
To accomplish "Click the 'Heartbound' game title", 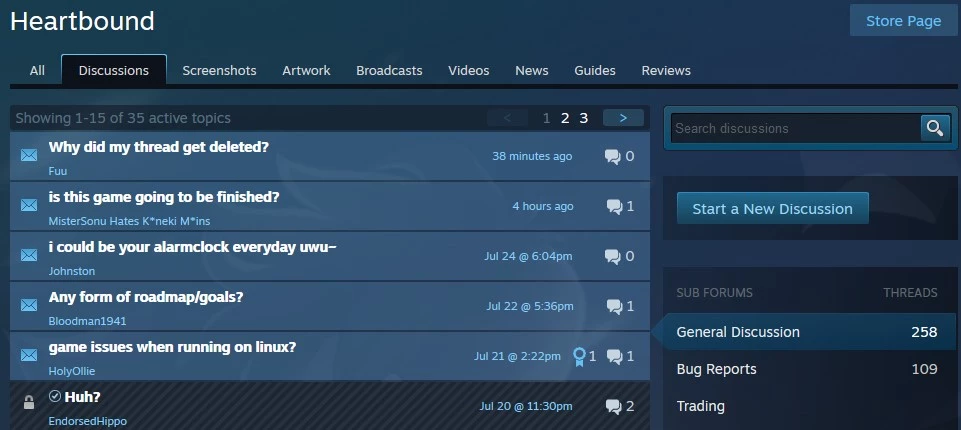I will [82, 21].
